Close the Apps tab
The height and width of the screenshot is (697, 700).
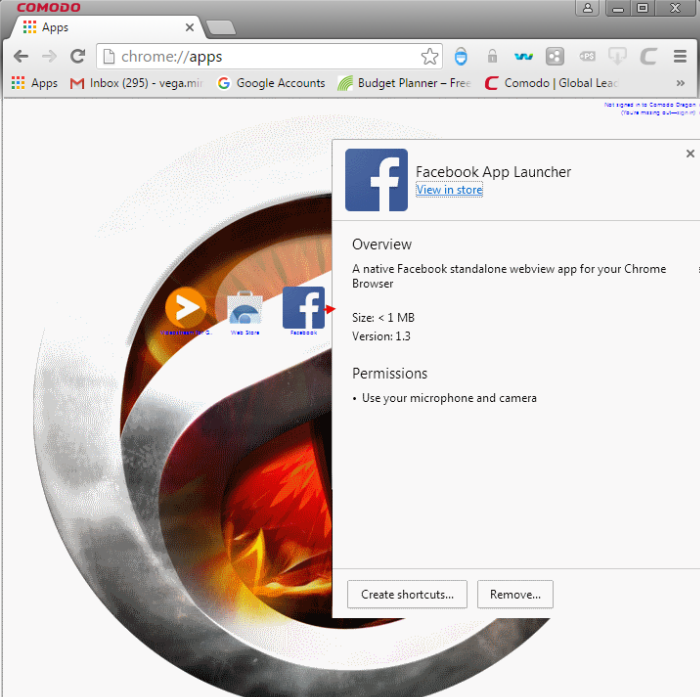[189, 28]
